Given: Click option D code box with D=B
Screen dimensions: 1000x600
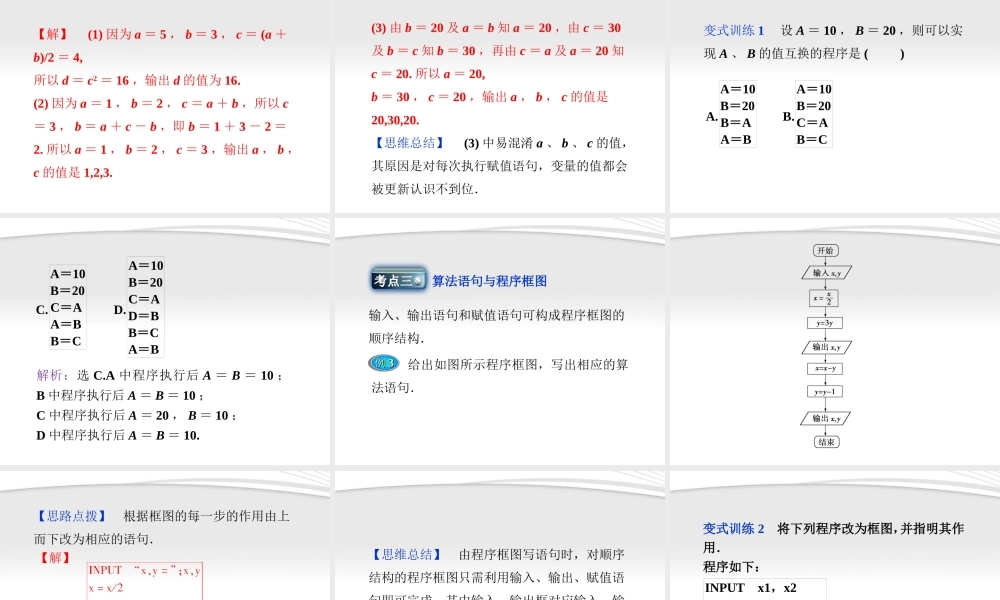Looking at the screenshot, I should tap(145, 307).
